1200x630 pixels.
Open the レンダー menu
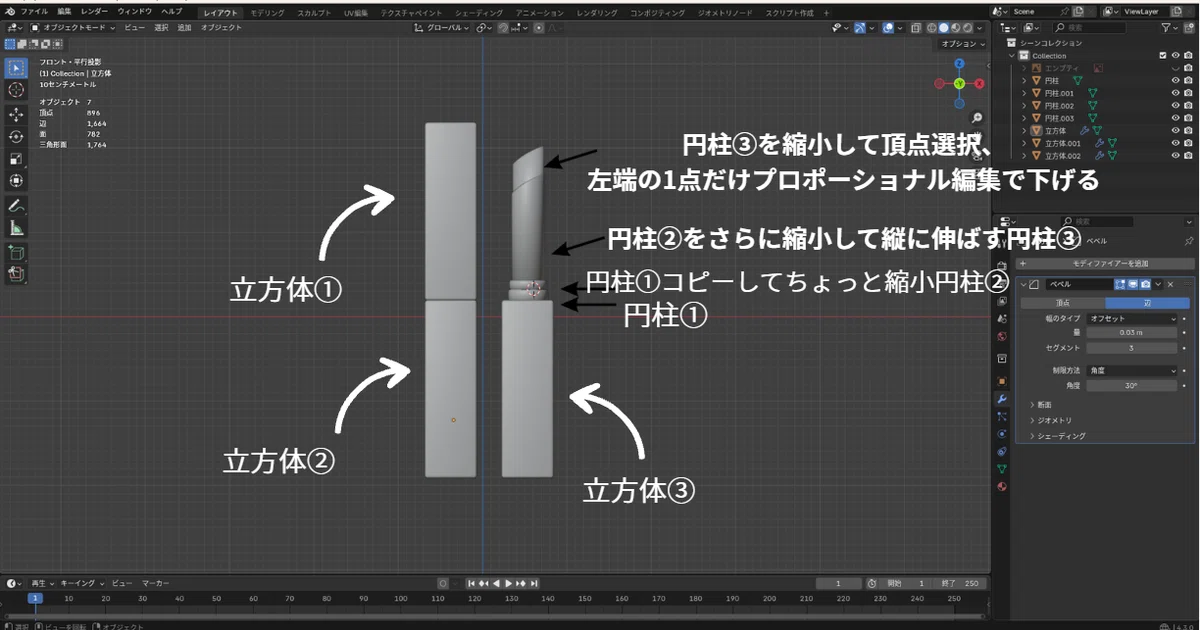pyautogui.click(x=95, y=10)
